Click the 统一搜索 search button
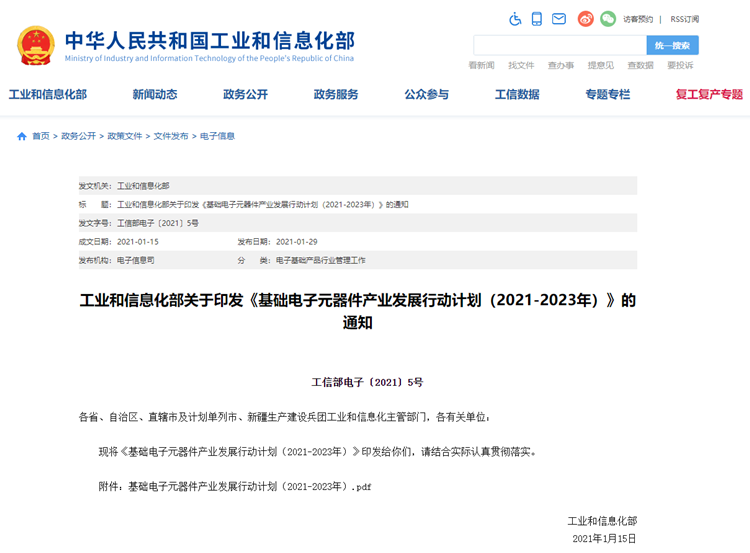 click(x=672, y=45)
